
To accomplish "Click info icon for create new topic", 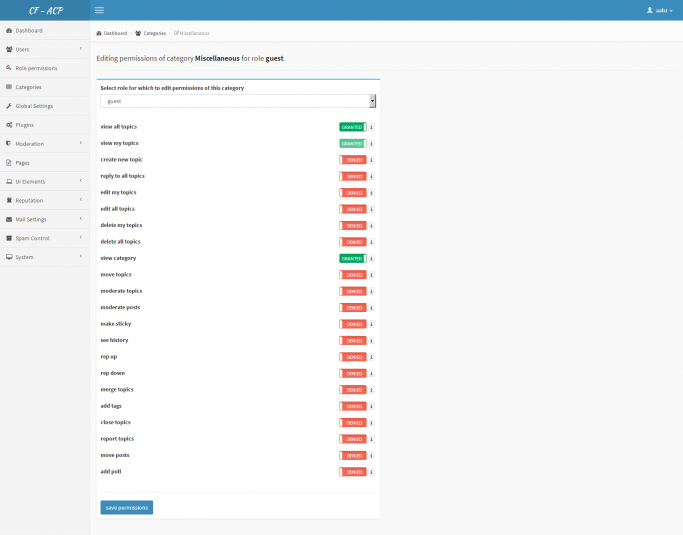I will [x=372, y=160].
